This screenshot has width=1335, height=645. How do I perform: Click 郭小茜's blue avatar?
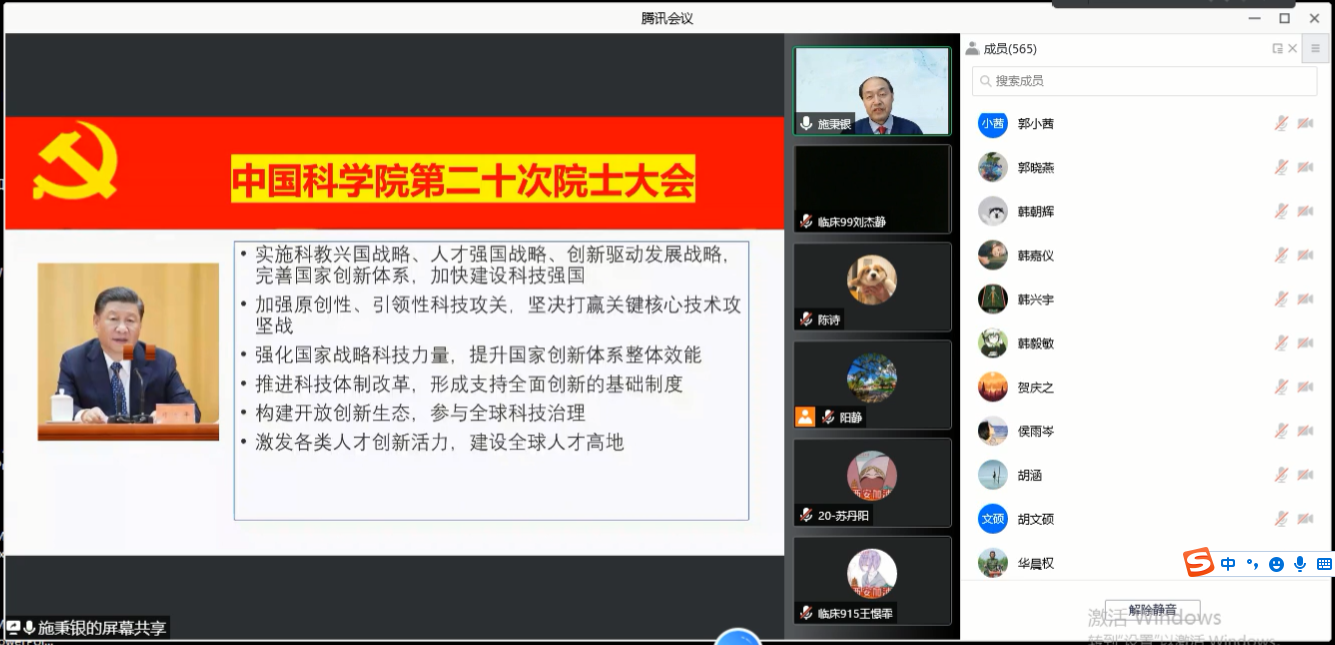point(993,124)
